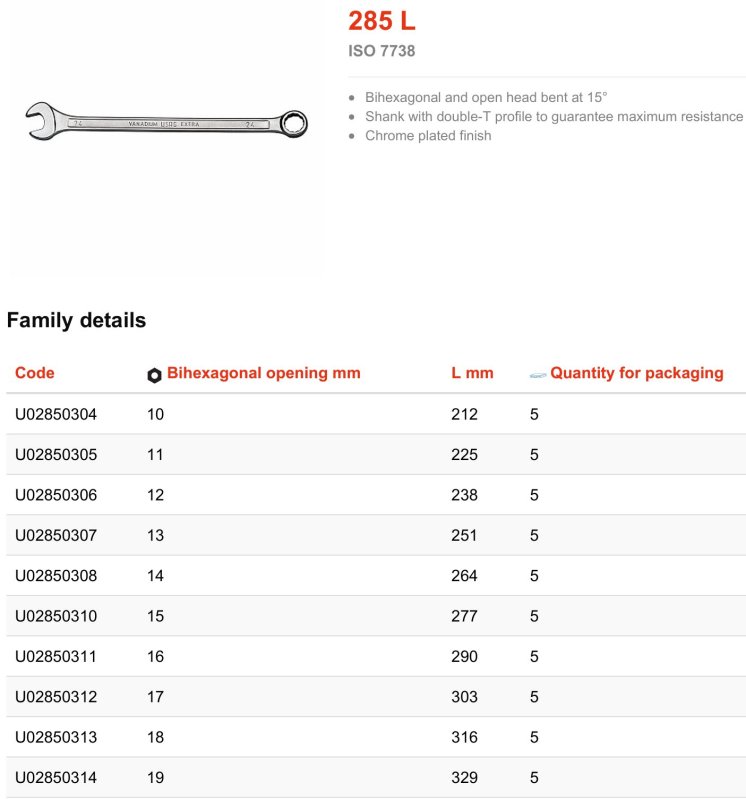Open product code U02850307
746x800 pixels.
56,536
